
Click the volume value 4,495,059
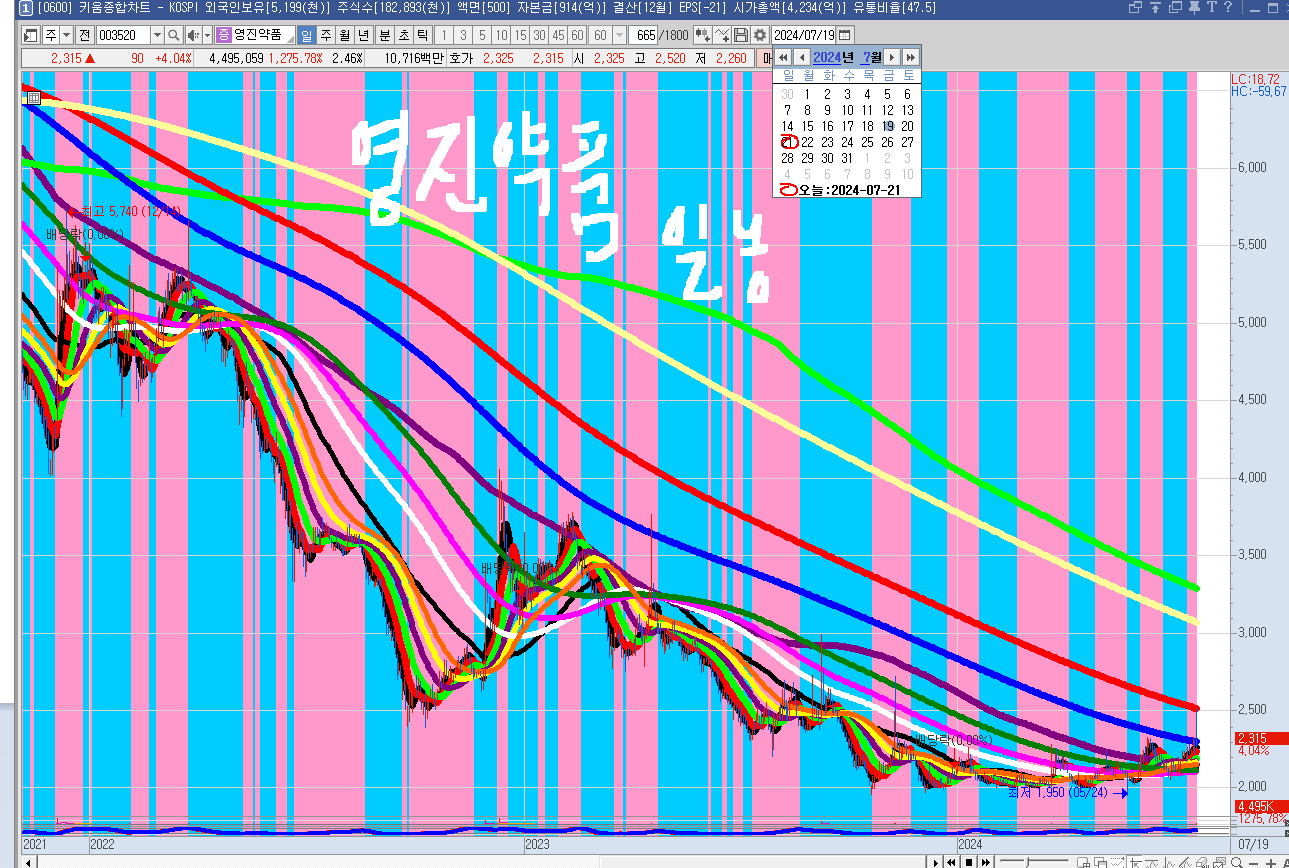236,59
